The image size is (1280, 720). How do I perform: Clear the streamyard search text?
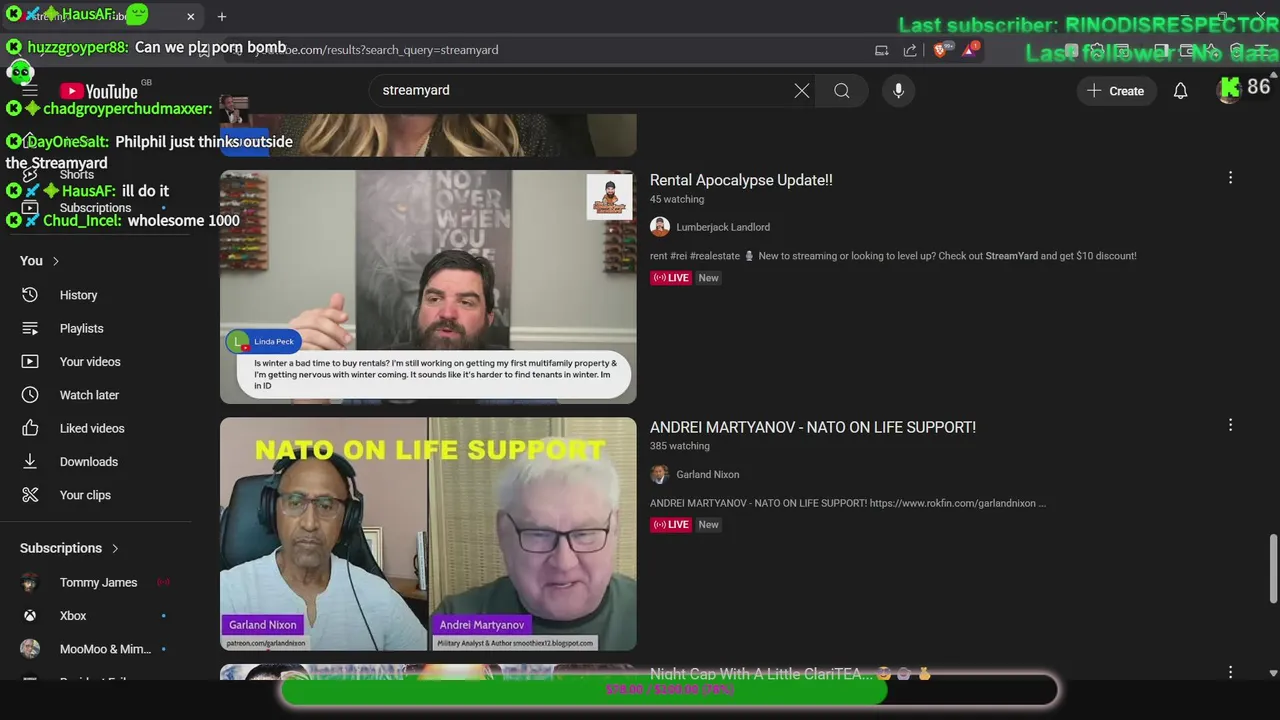click(802, 90)
